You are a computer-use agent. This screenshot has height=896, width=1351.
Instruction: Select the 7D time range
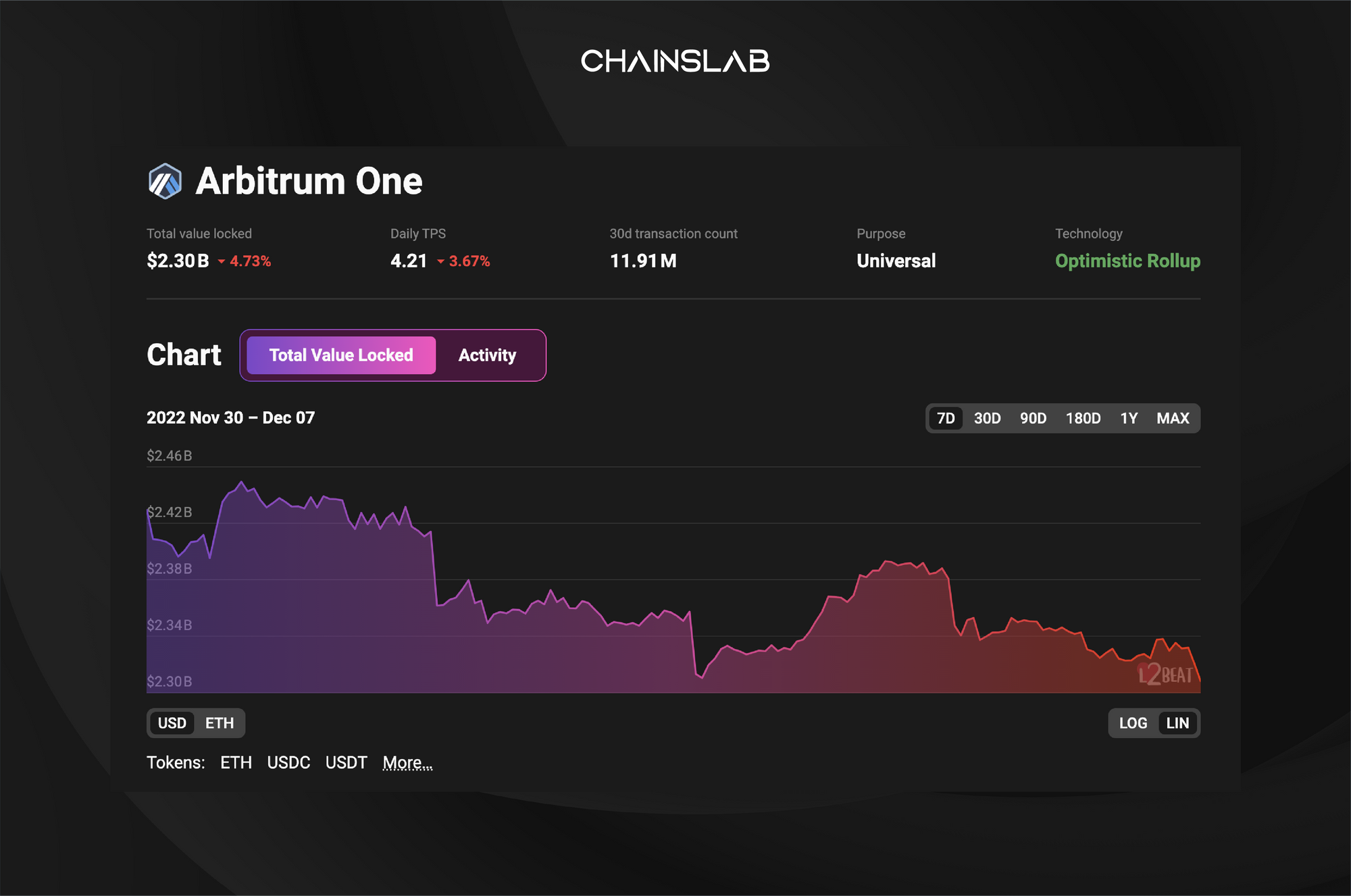tap(946, 419)
